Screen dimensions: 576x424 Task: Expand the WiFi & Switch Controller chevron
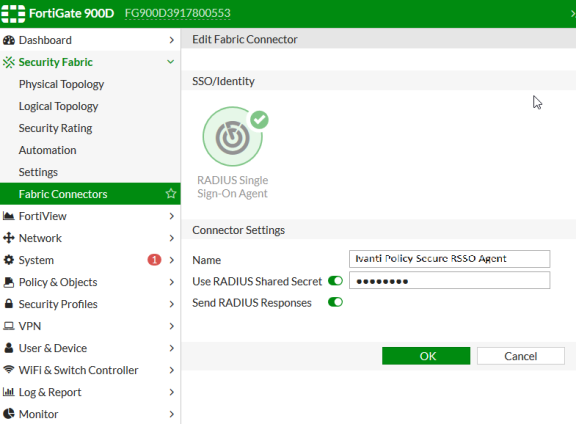pos(171,370)
